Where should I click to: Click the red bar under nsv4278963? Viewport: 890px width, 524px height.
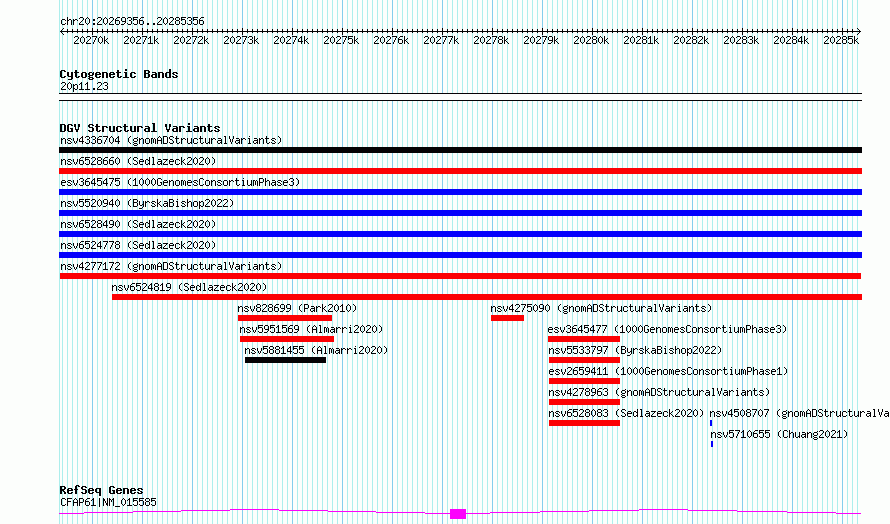pos(585,403)
